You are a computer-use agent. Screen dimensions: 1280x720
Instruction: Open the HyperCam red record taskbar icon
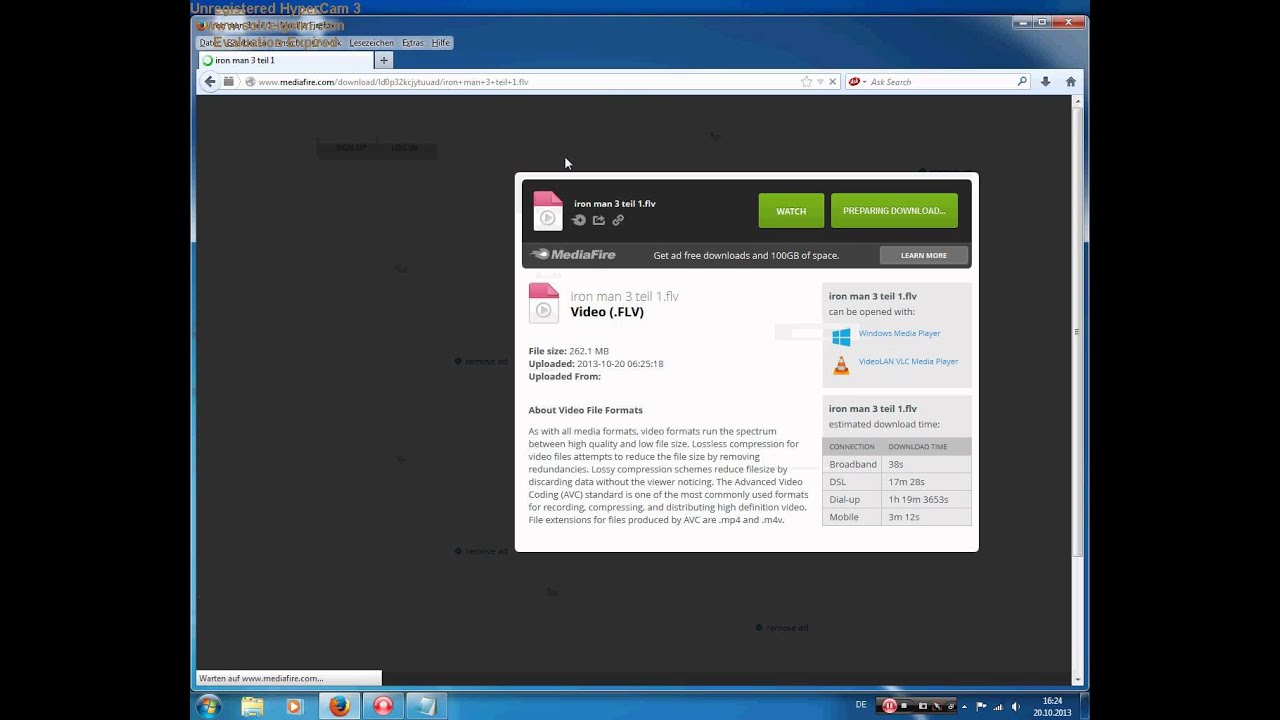(x=383, y=706)
